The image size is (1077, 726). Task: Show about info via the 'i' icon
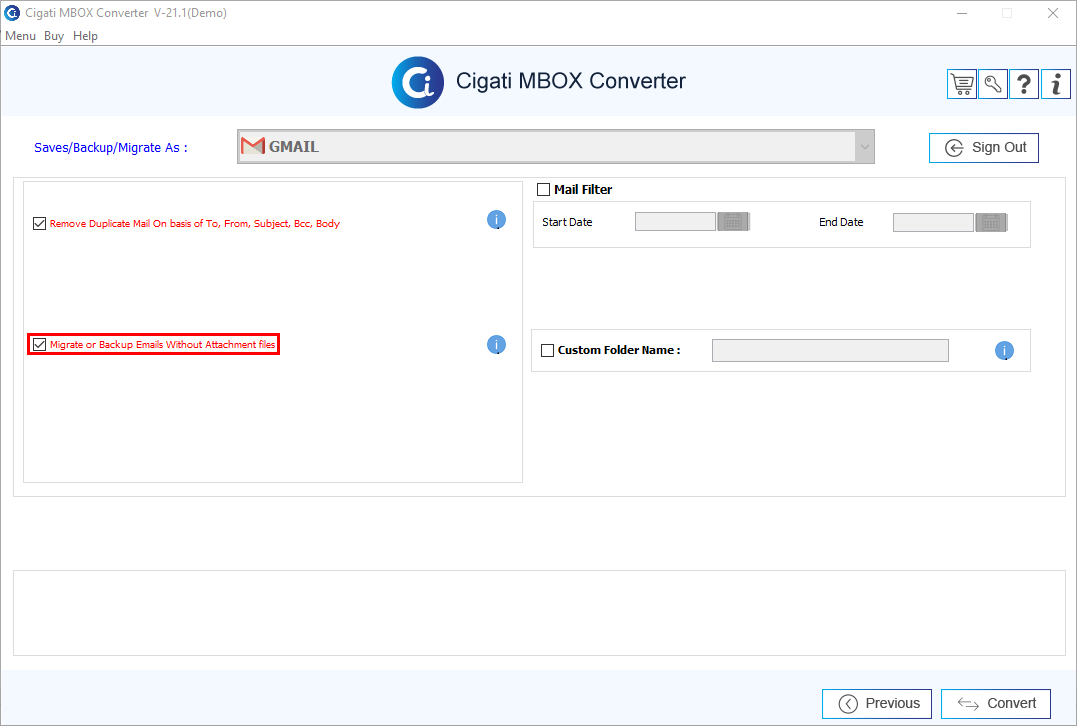[x=1056, y=84]
